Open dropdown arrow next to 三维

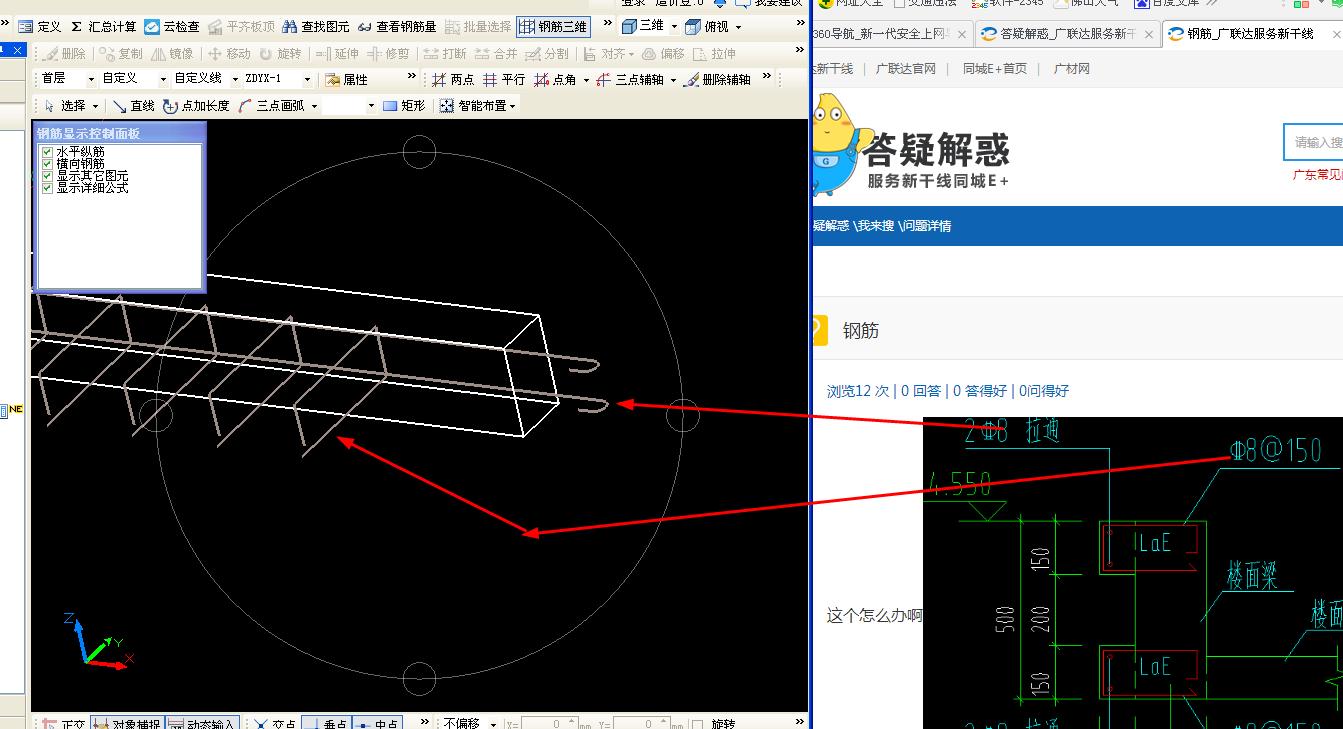(x=674, y=27)
